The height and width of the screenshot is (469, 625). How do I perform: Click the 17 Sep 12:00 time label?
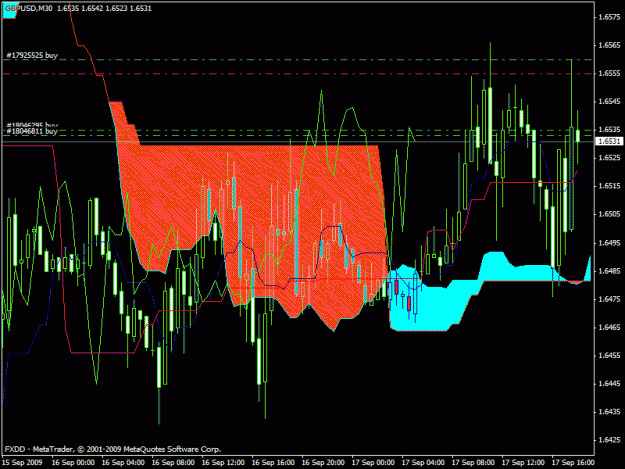click(523, 463)
